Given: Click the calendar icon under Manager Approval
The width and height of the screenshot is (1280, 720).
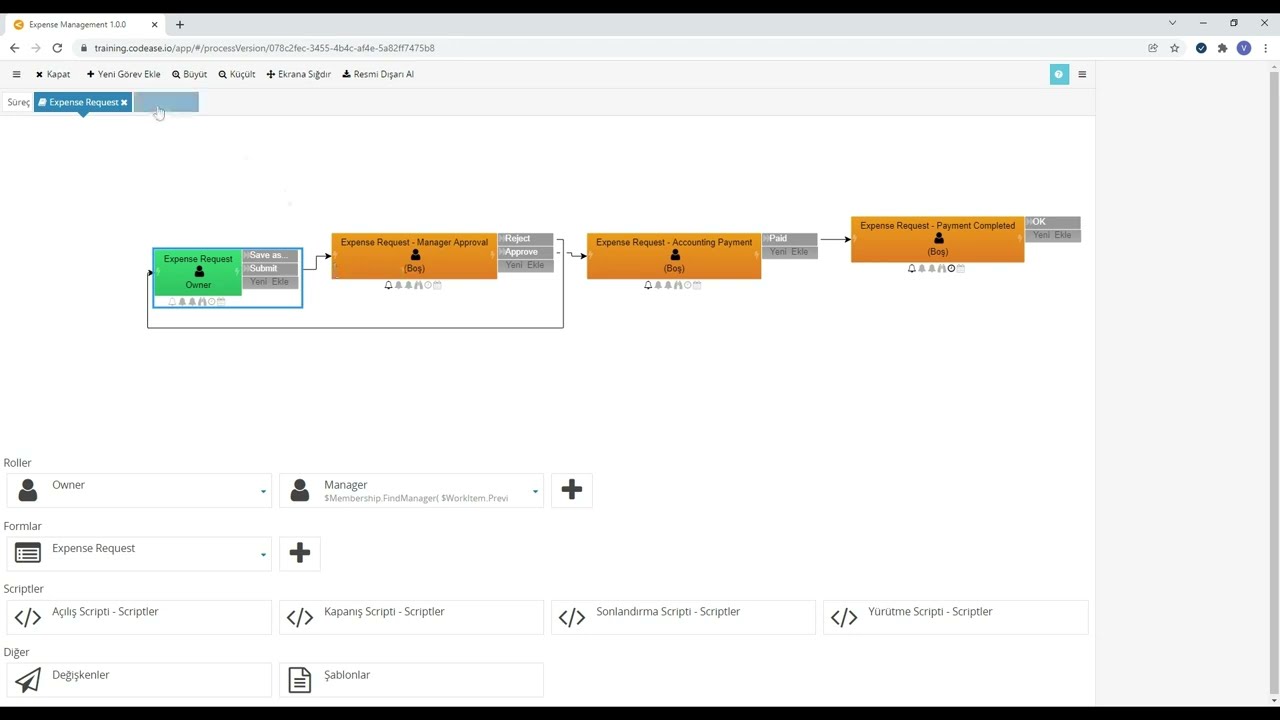Looking at the screenshot, I should (438, 285).
